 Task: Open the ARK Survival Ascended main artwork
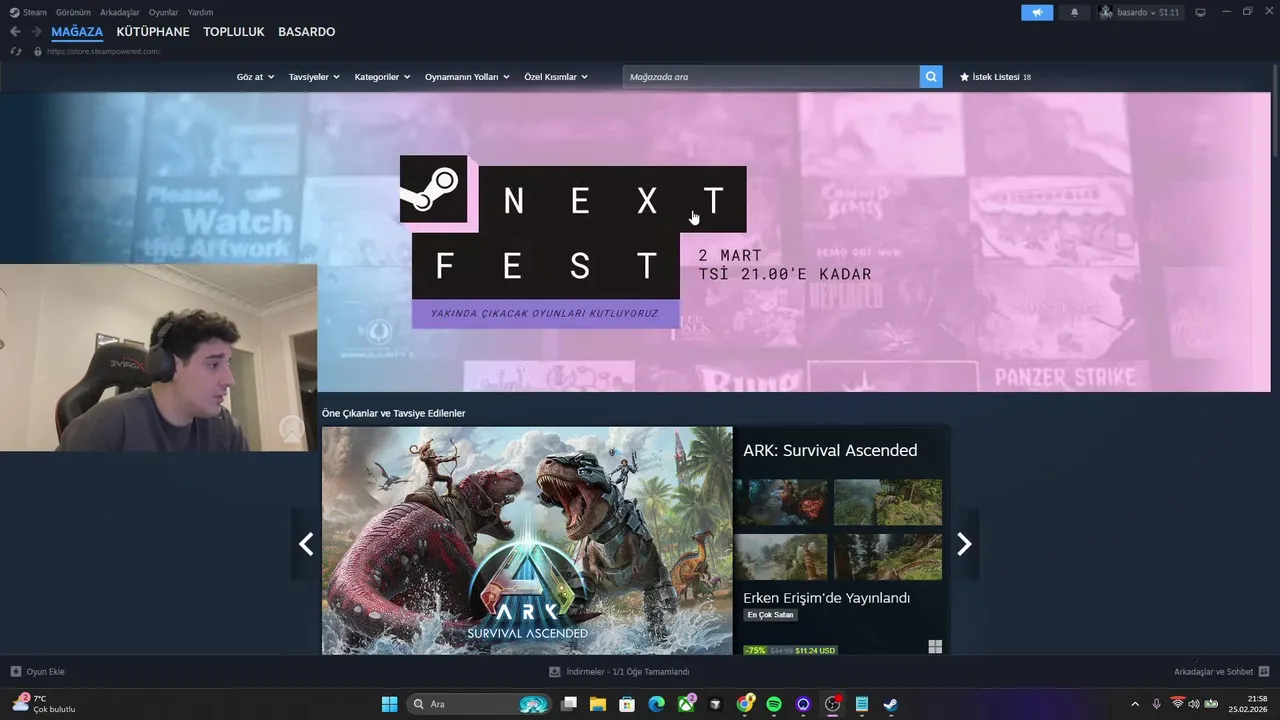point(527,541)
